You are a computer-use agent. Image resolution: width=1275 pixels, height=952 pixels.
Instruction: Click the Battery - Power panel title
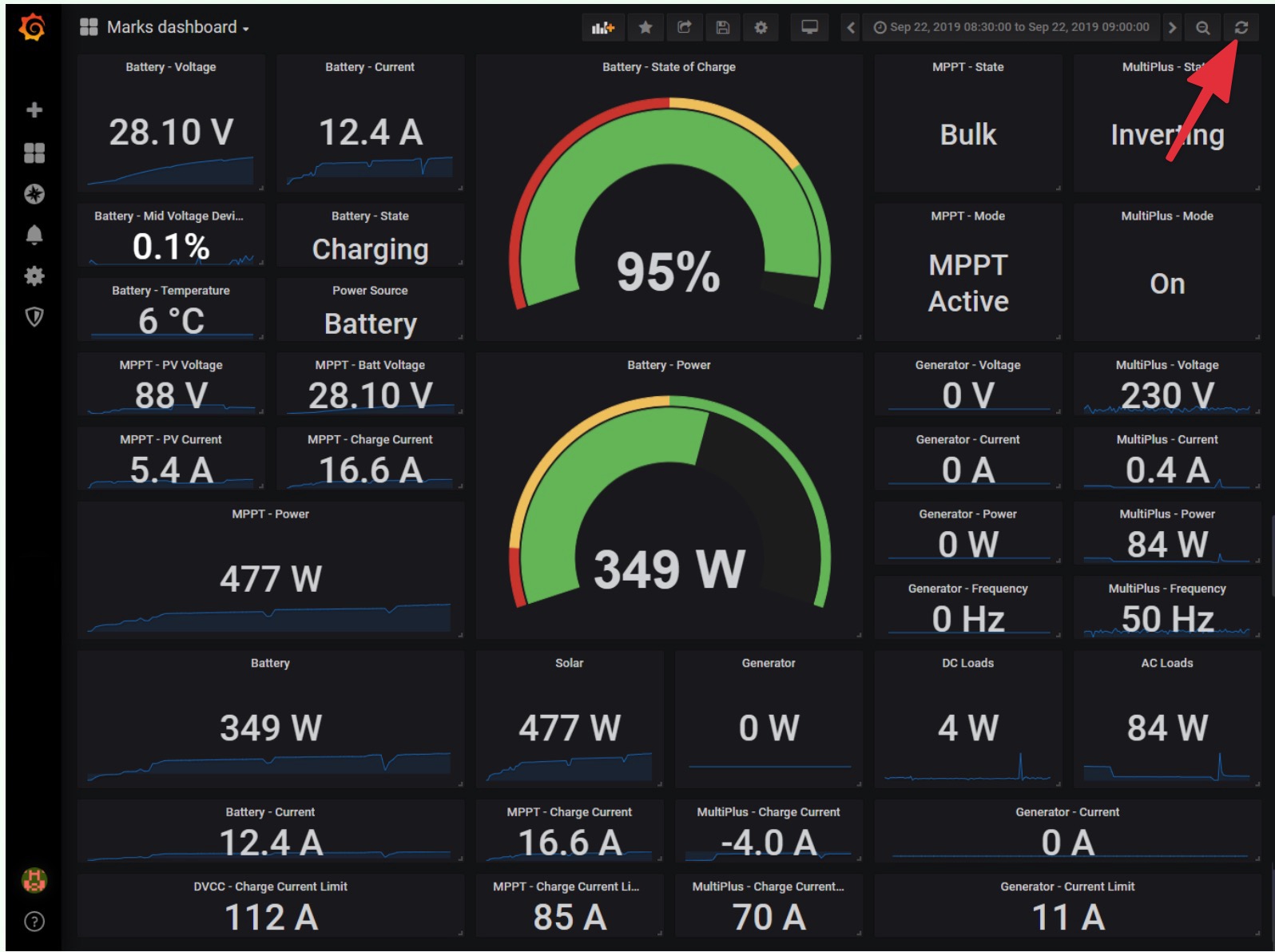(x=669, y=365)
